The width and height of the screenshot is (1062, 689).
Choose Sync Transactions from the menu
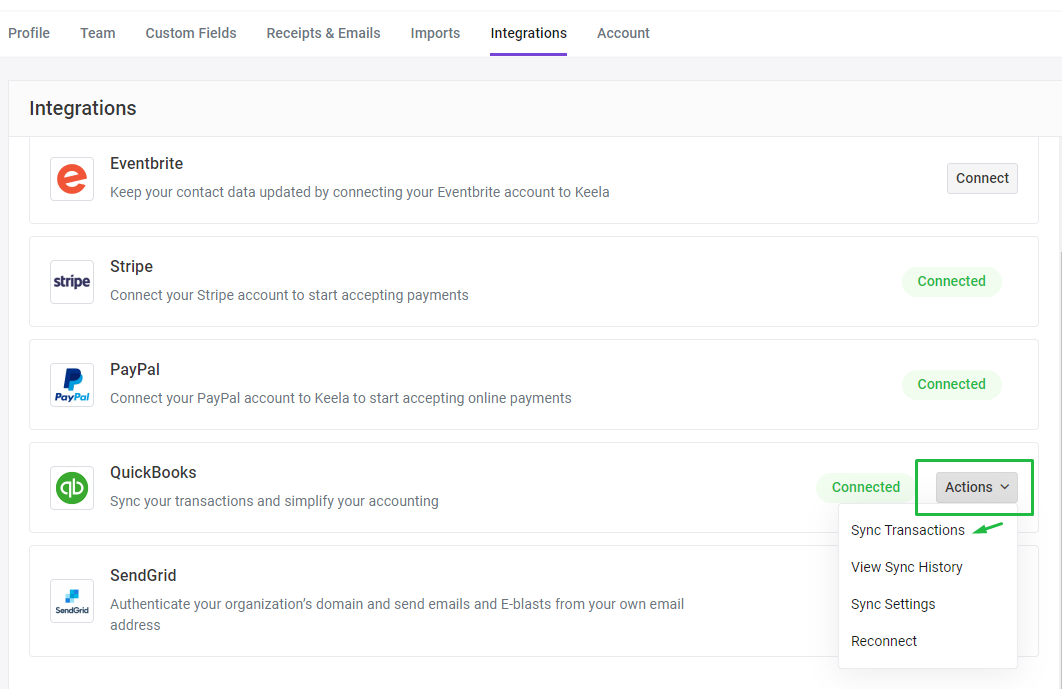pyautogui.click(x=908, y=530)
